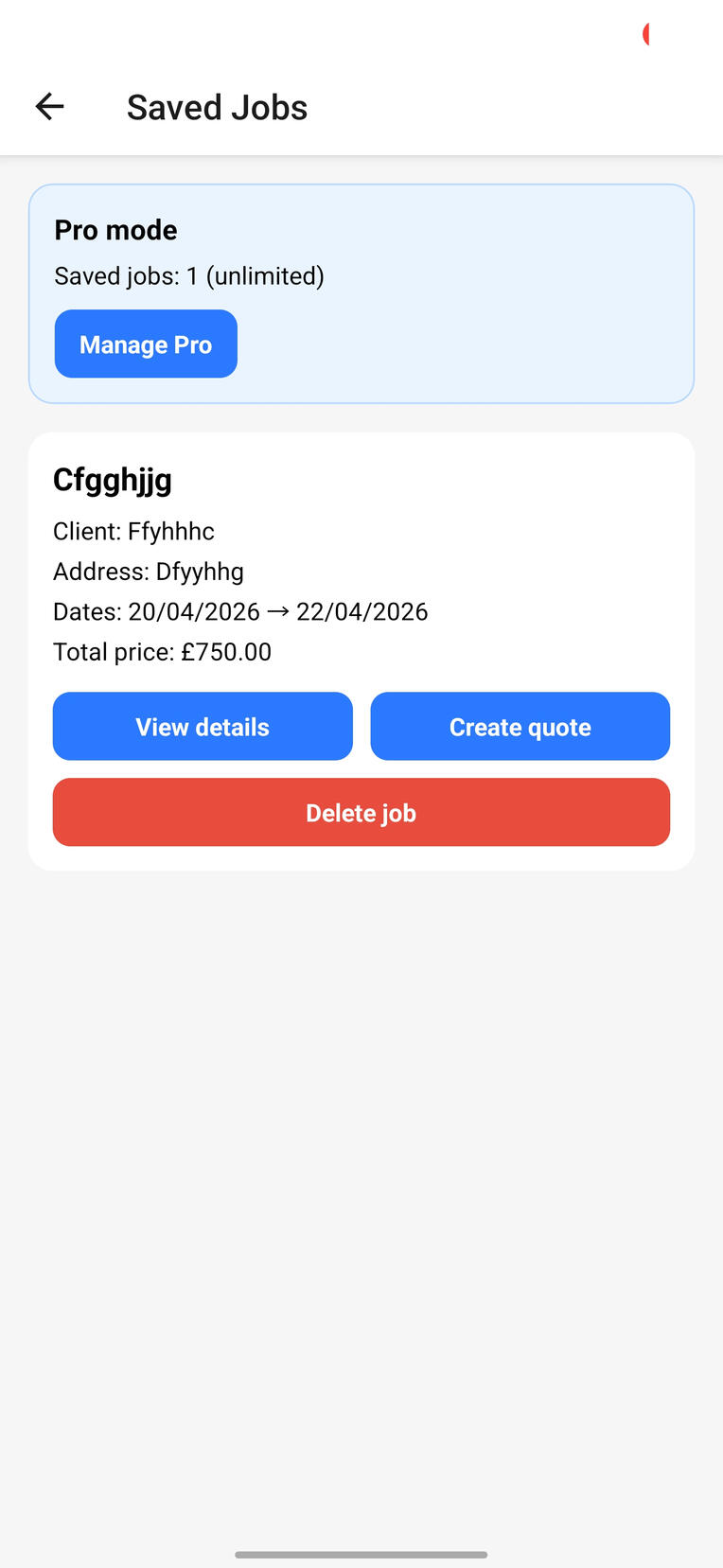Click the end date 22/04/2026

click(x=362, y=612)
